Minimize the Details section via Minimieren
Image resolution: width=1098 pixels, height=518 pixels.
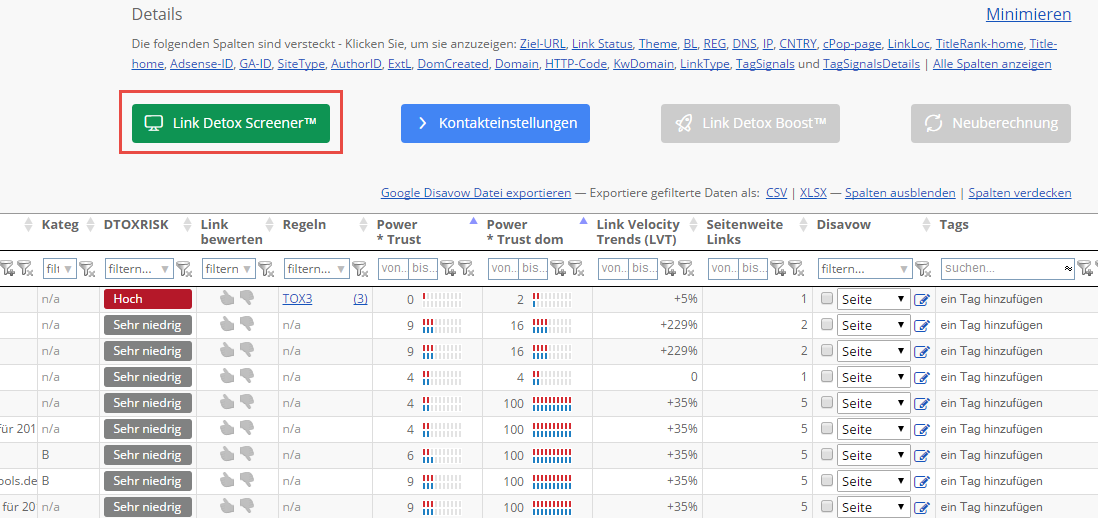coord(1029,14)
